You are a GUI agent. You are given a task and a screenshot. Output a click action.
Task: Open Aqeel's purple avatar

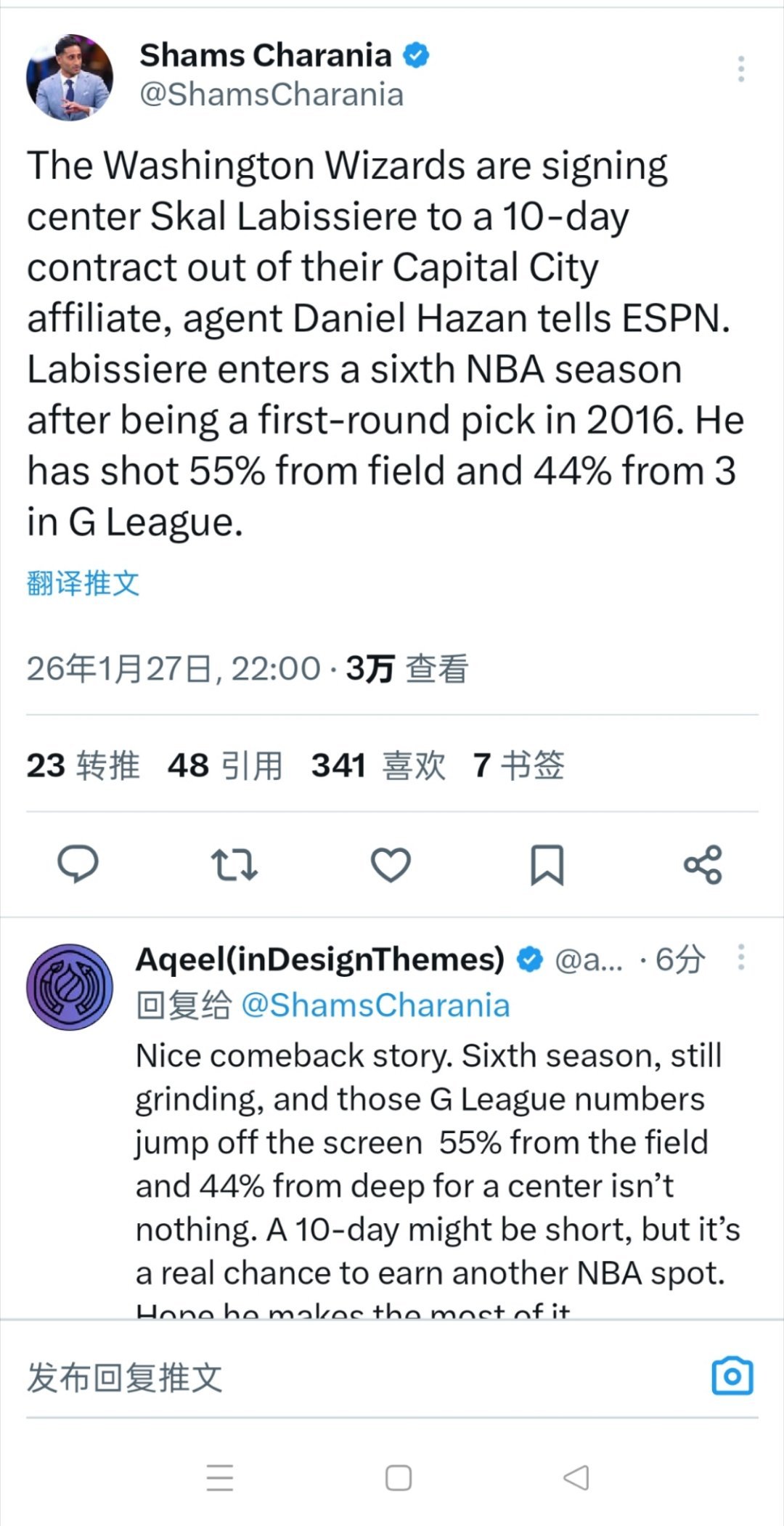[x=70, y=986]
